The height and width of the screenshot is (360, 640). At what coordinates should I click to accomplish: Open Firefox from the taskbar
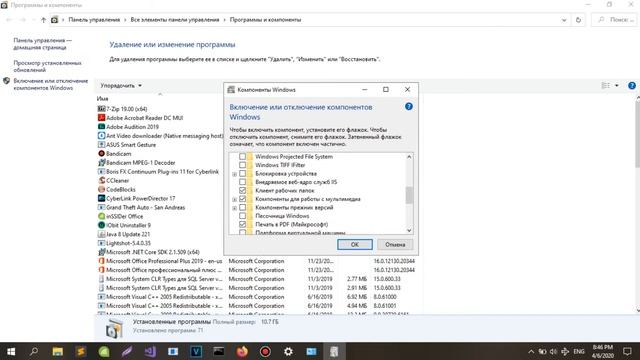point(242,351)
